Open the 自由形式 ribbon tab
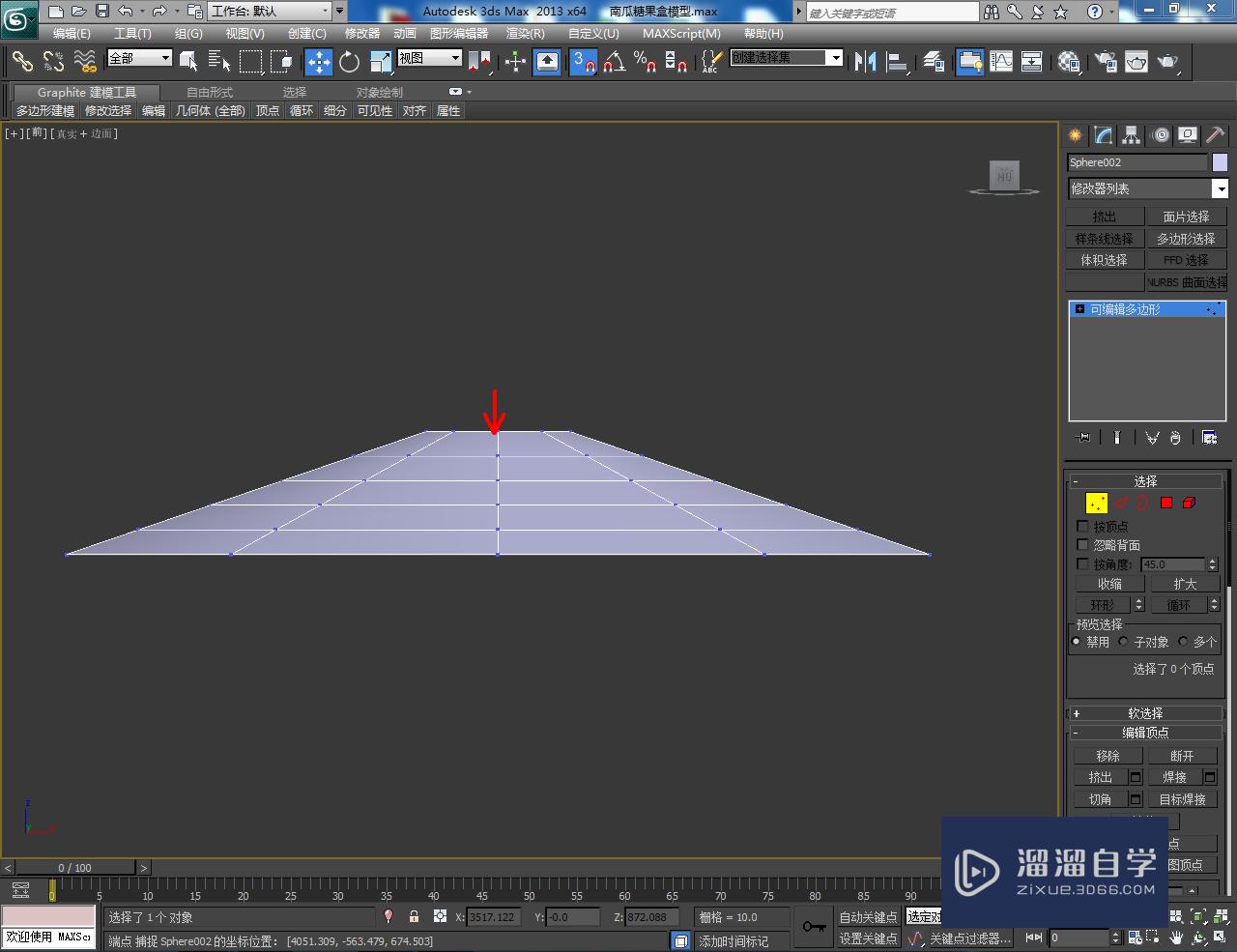 pos(210,92)
